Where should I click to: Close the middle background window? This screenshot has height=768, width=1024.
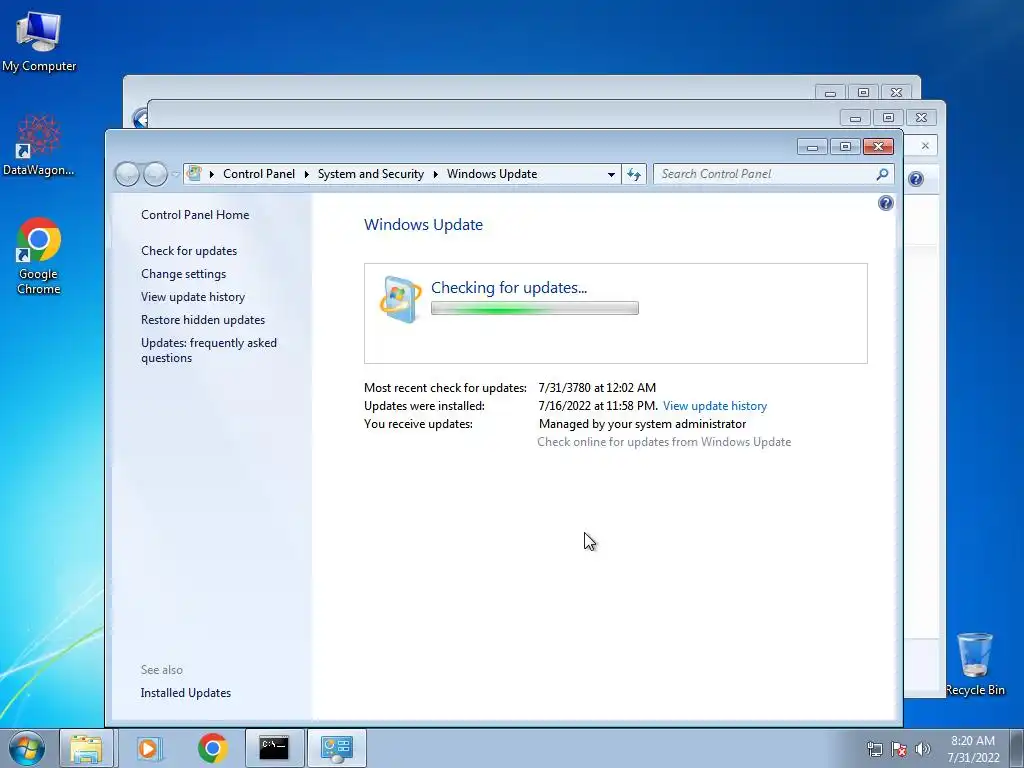click(x=921, y=118)
